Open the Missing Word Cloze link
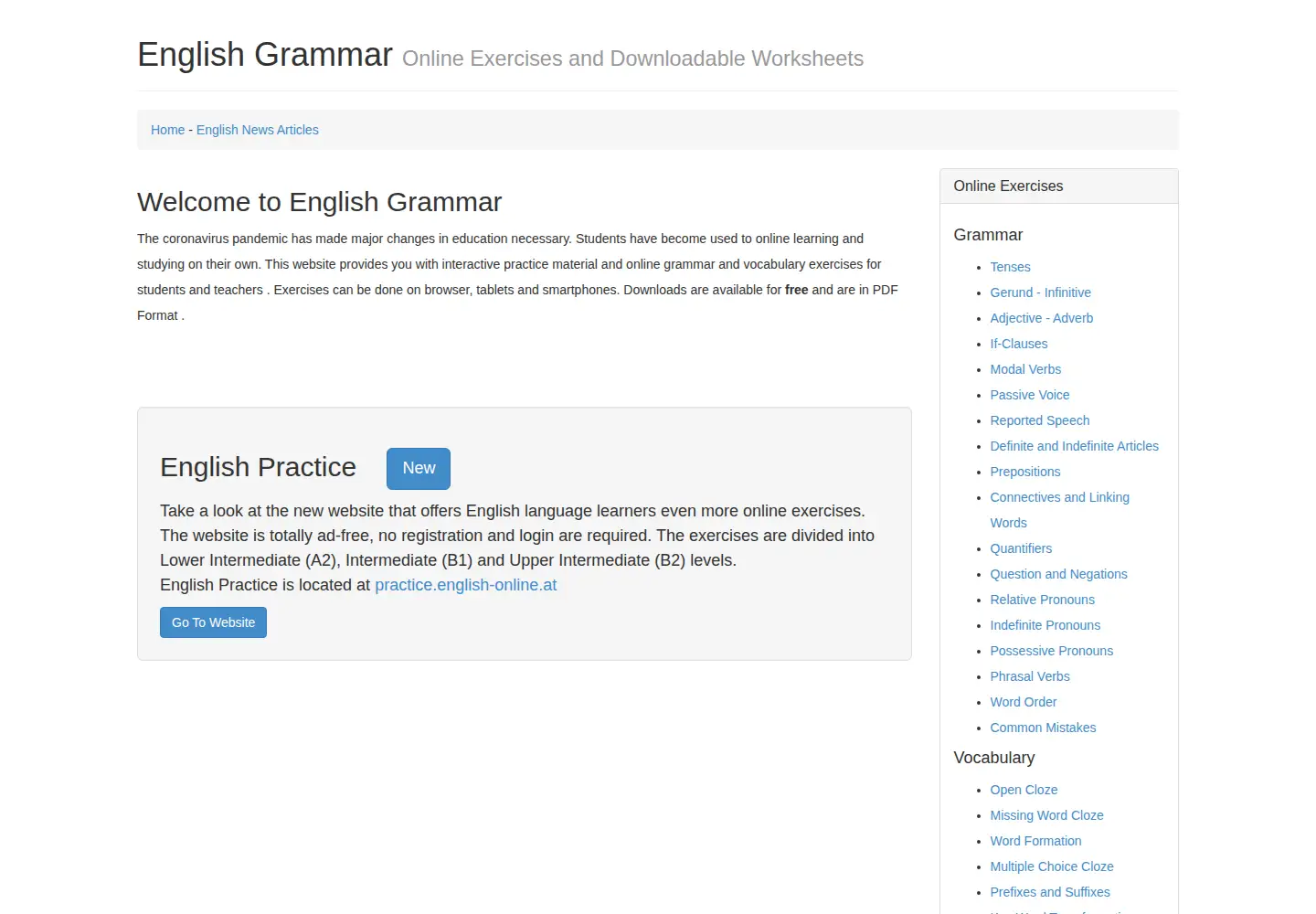The height and width of the screenshot is (914, 1316). [x=1046, y=815]
